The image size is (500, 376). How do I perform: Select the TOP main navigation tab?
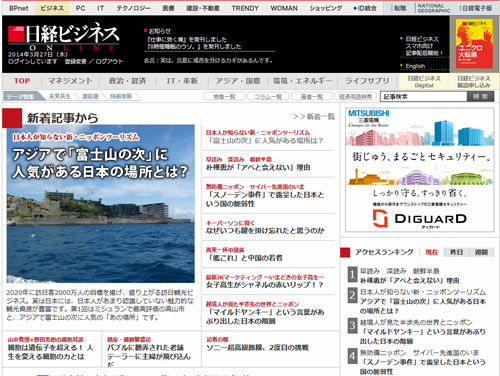click(x=22, y=81)
